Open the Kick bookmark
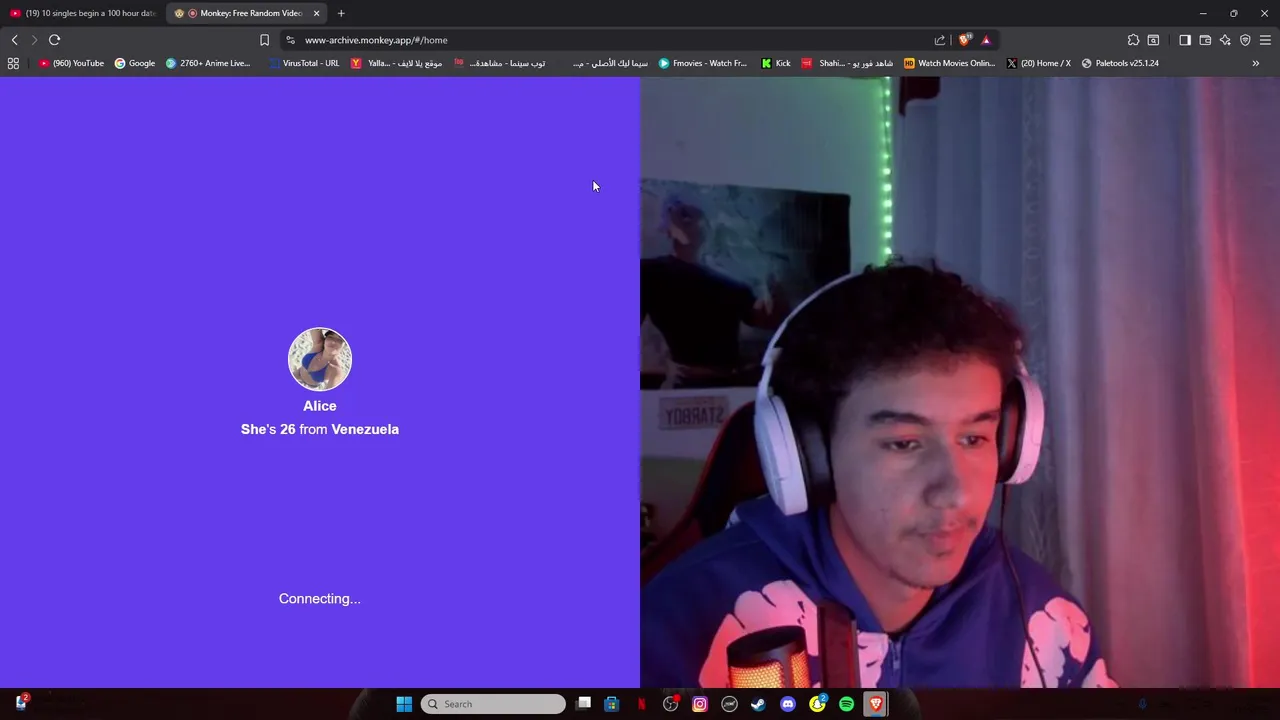Viewport: 1280px width, 720px height. pyautogui.click(x=775, y=63)
